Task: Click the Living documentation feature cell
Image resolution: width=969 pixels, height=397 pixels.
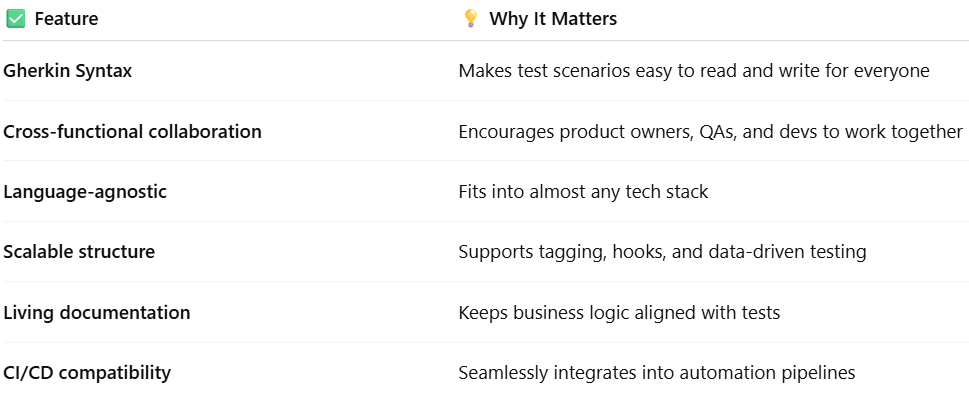Action: tap(96, 312)
